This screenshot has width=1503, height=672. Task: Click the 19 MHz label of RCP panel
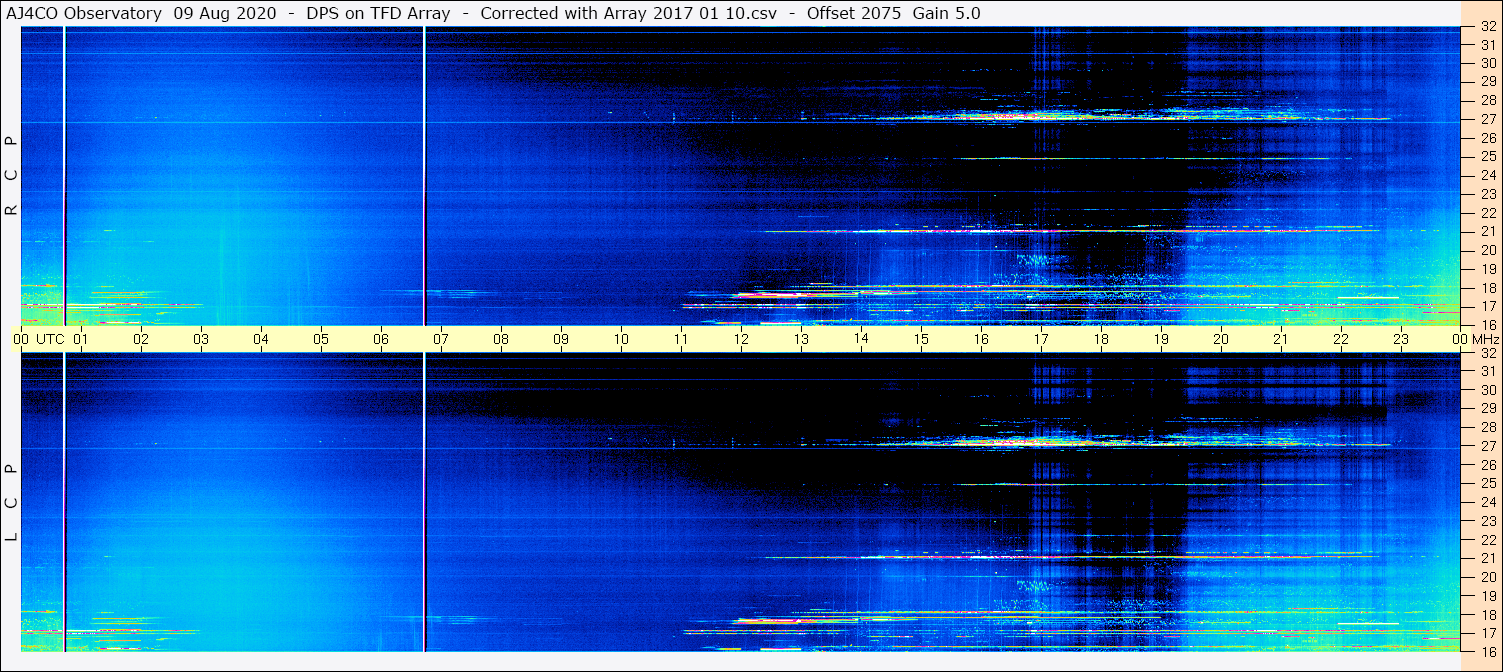click(x=1488, y=269)
